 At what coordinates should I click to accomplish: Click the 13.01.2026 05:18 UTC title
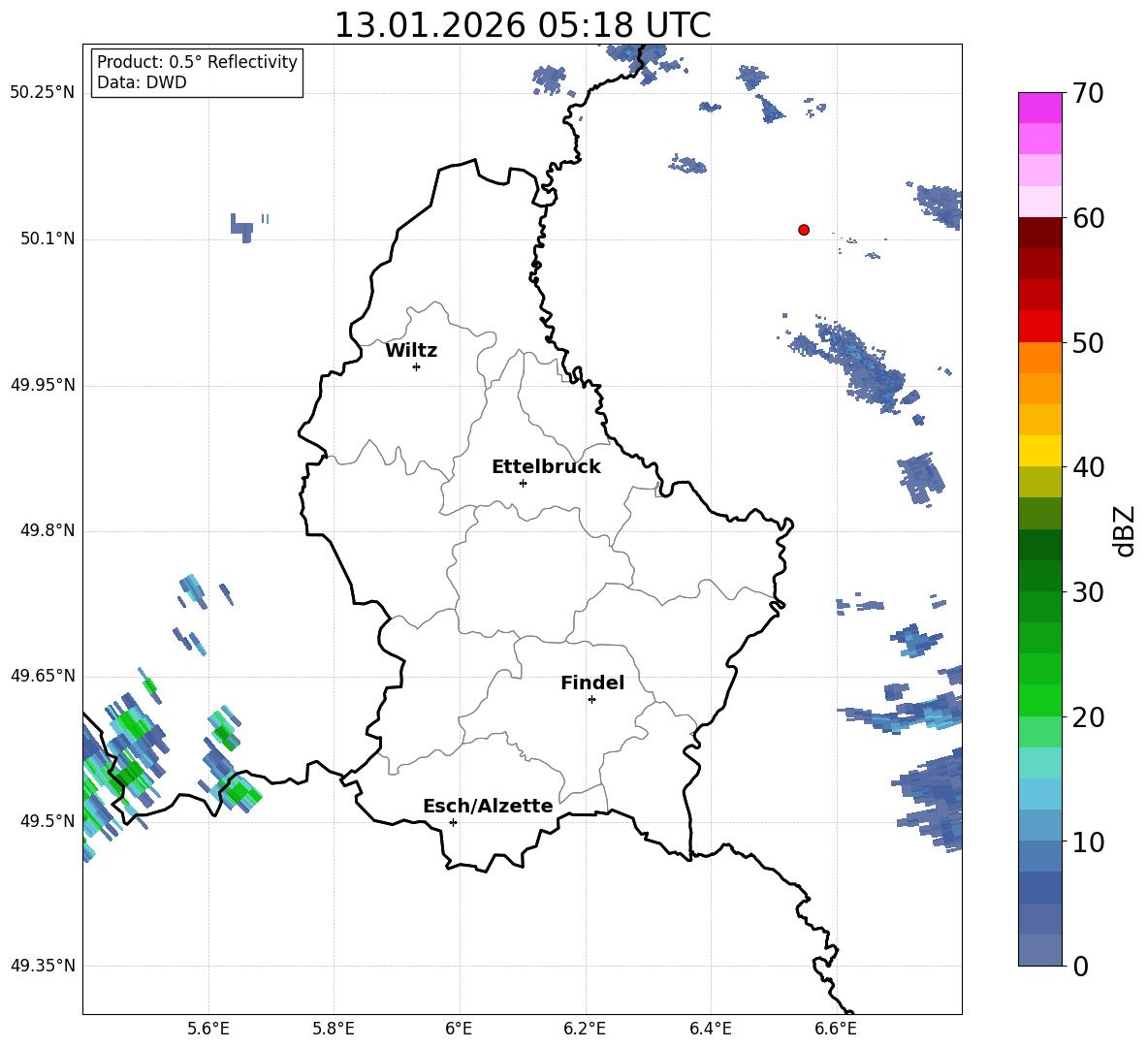click(x=522, y=25)
